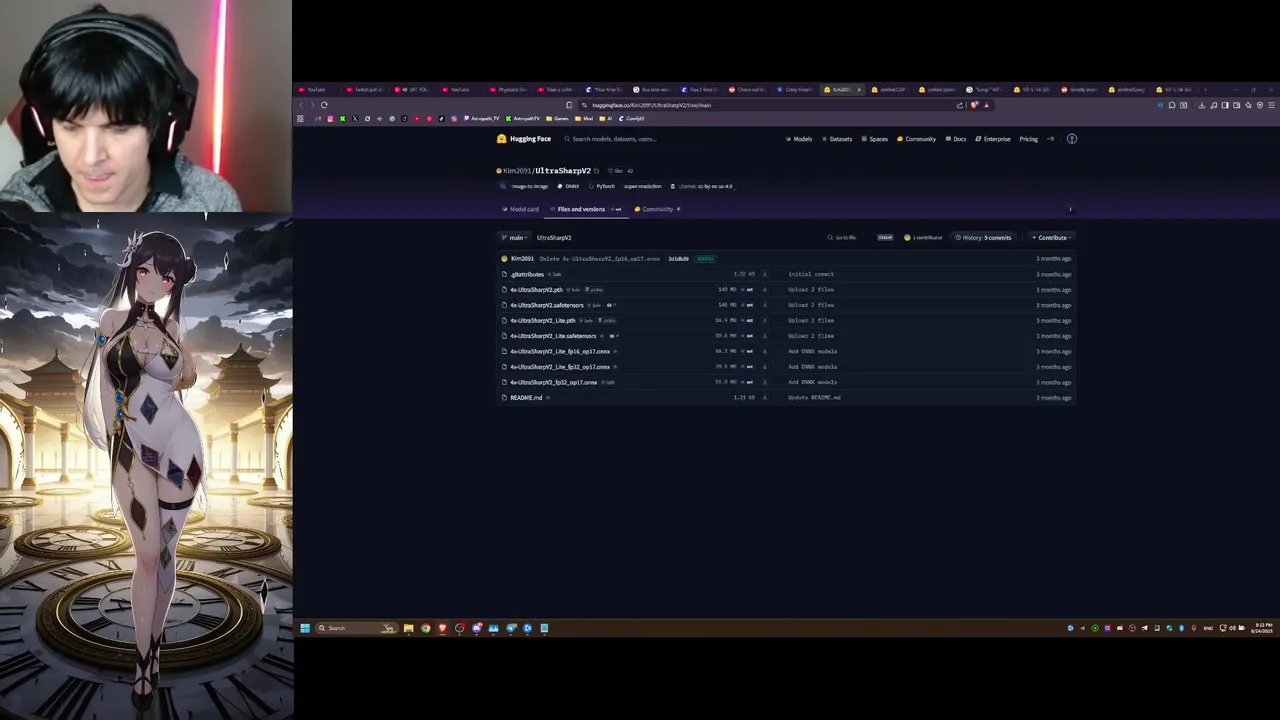Download 4x-UltraSharpV2_Lite.safetensors via download icon
The image size is (1280, 720).
765,336
